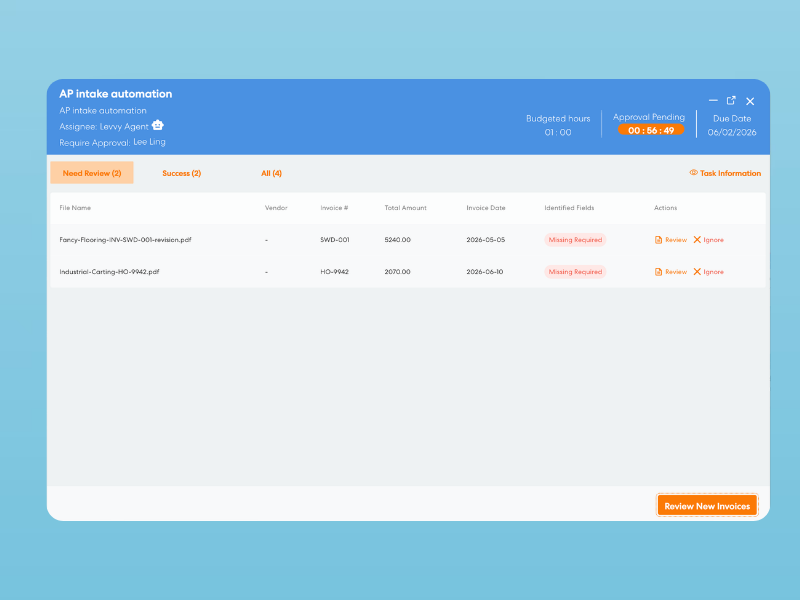Click the Levvy Agent robot icon

(x=158, y=125)
